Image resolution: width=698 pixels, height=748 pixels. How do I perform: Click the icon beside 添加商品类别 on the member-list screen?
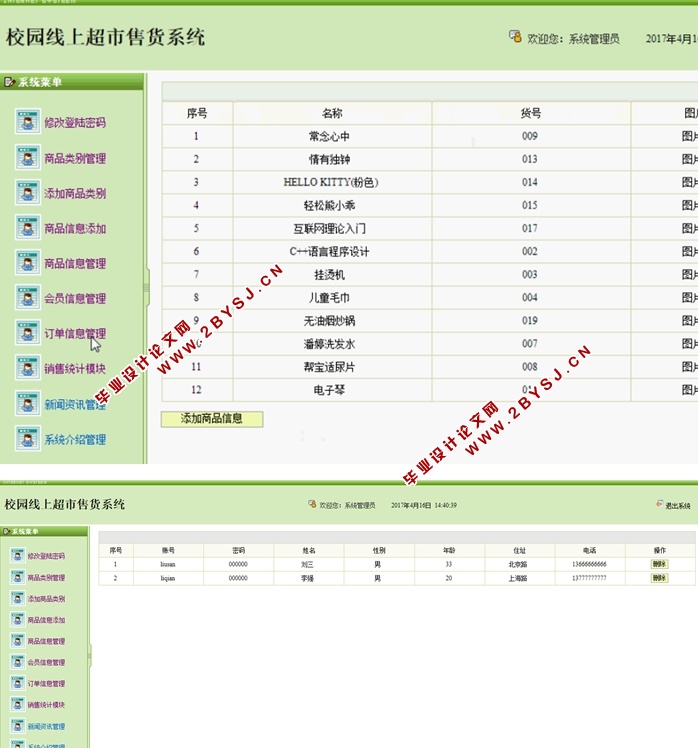(x=18, y=598)
